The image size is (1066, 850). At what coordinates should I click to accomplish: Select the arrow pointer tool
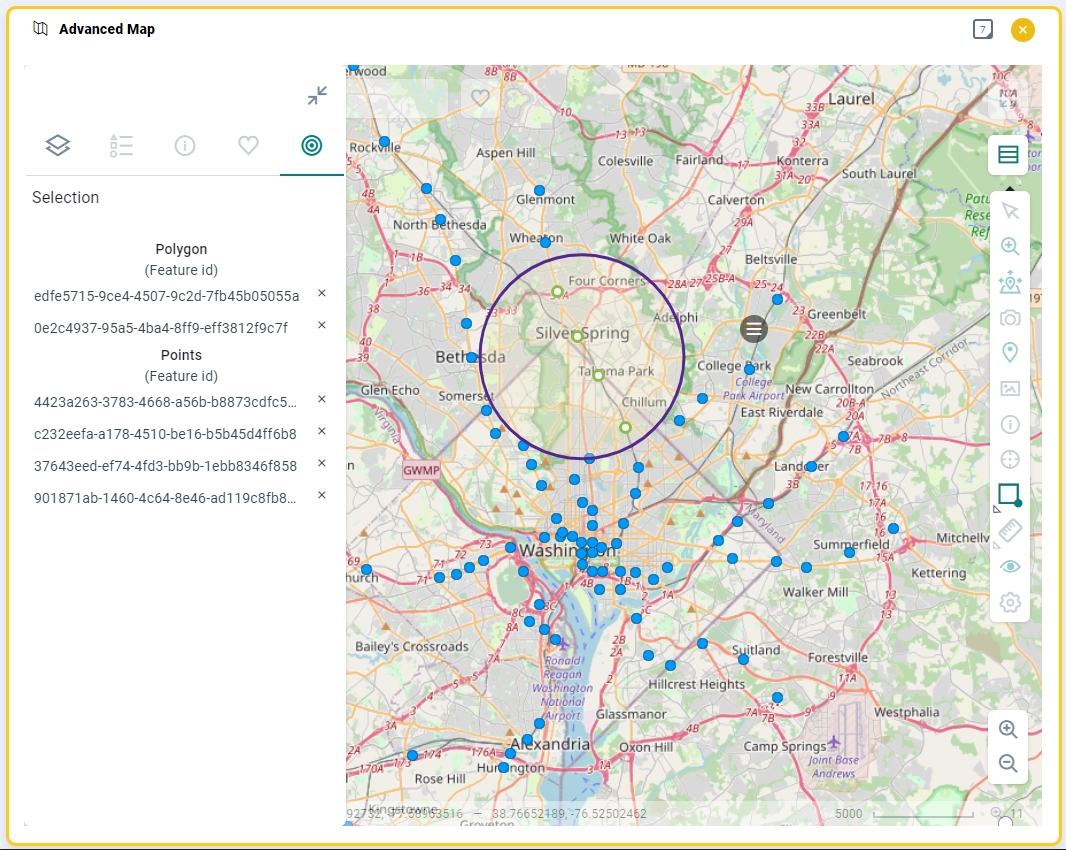tap(1009, 211)
